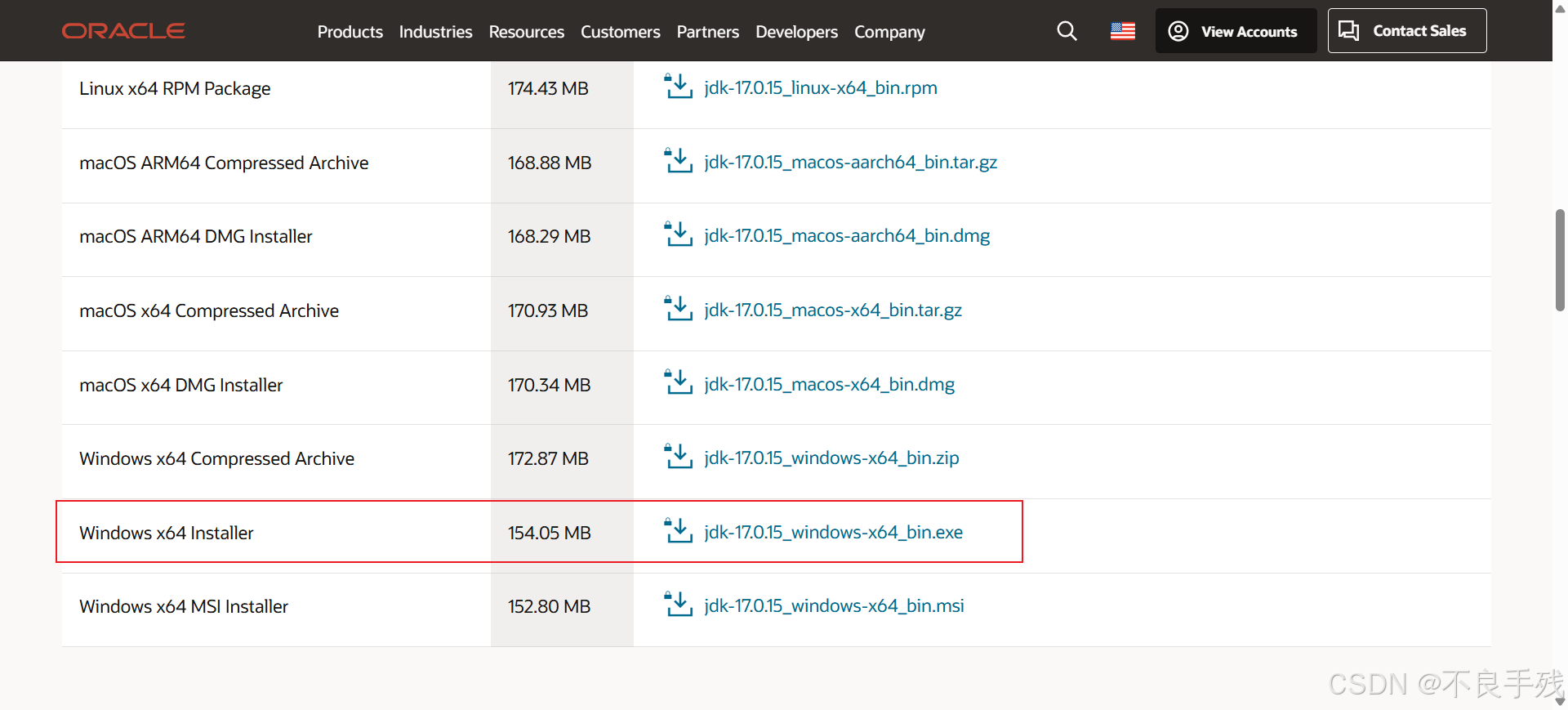Click the page vertical scrollbar thumb
Image resolution: width=1568 pixels, height=710 pixels.
1560,260
